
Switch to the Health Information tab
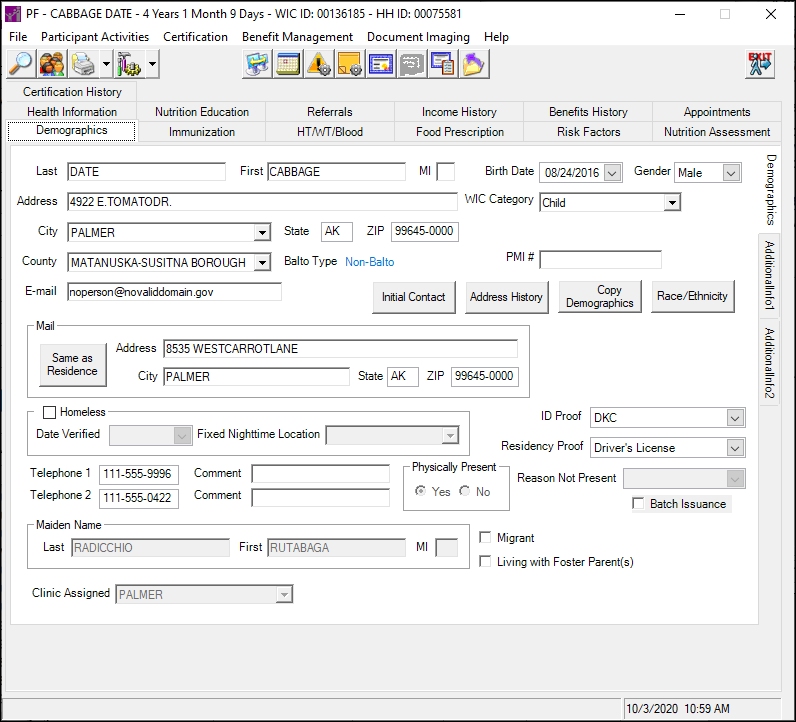[72, 112]
